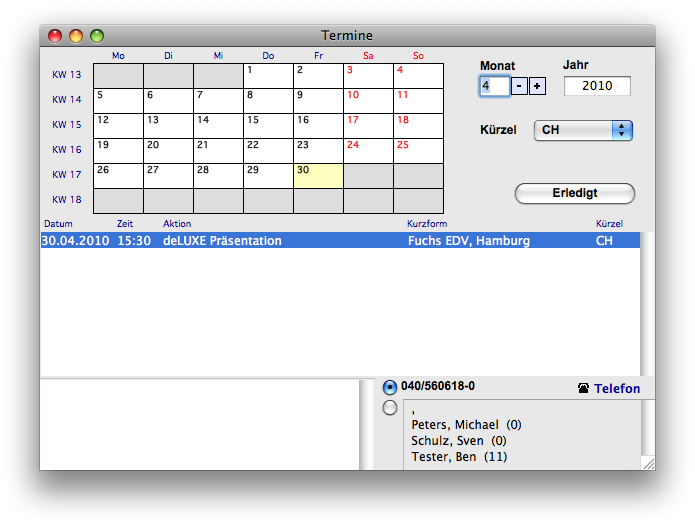Click the Monat input field
The image size is (695, 525).
pos(494,86)
